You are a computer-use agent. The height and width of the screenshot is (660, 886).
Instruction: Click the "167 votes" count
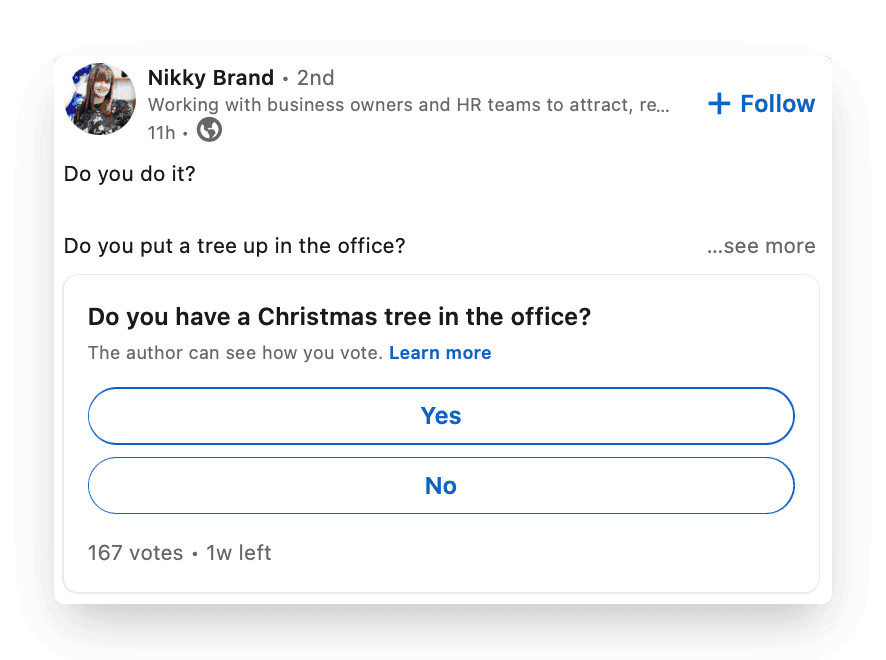(x=135, y=553)
